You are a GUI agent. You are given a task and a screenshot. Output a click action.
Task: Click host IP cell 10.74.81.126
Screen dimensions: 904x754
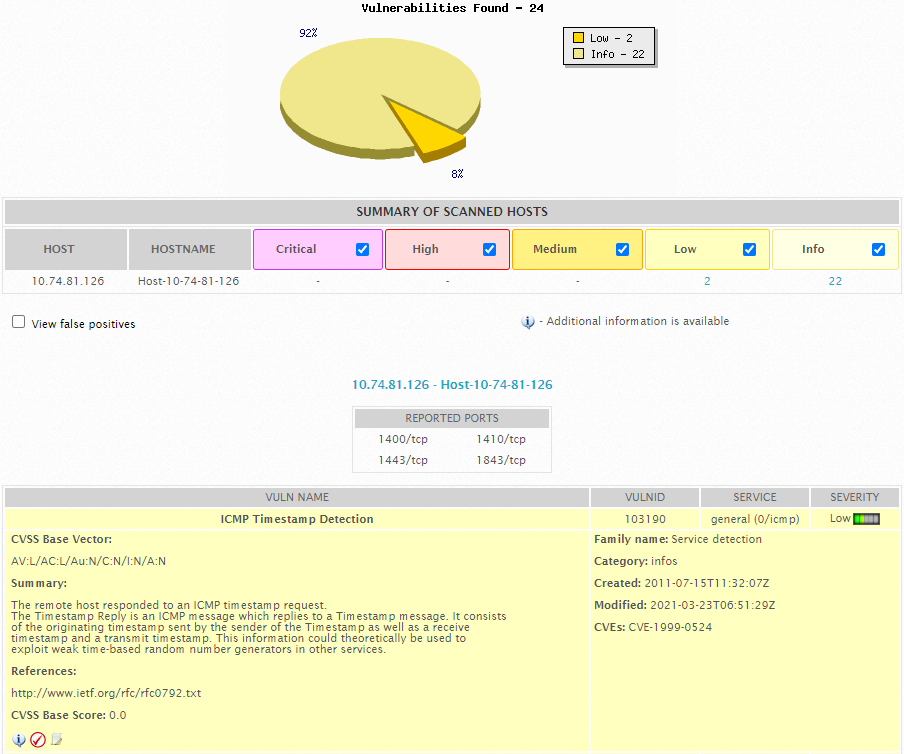pyautogui.click(x=67, y=281)
